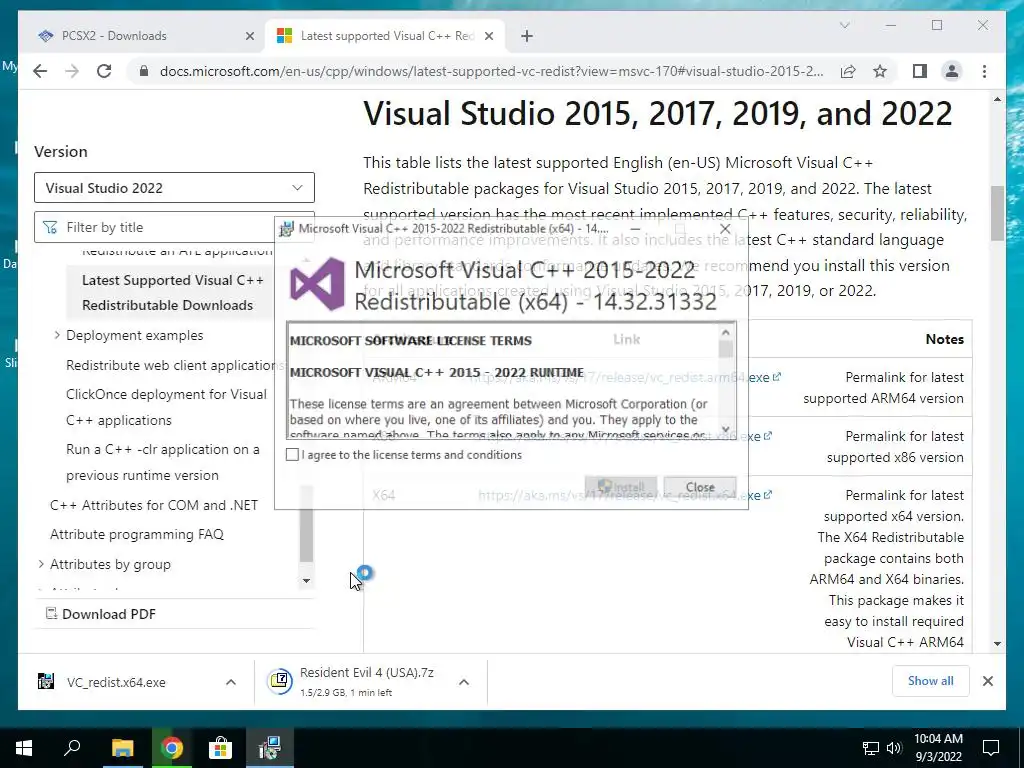Close installer dialog with X icon
Image resolution: width=1024 pixels, height=768 pixels.
[x=725, y=229]
